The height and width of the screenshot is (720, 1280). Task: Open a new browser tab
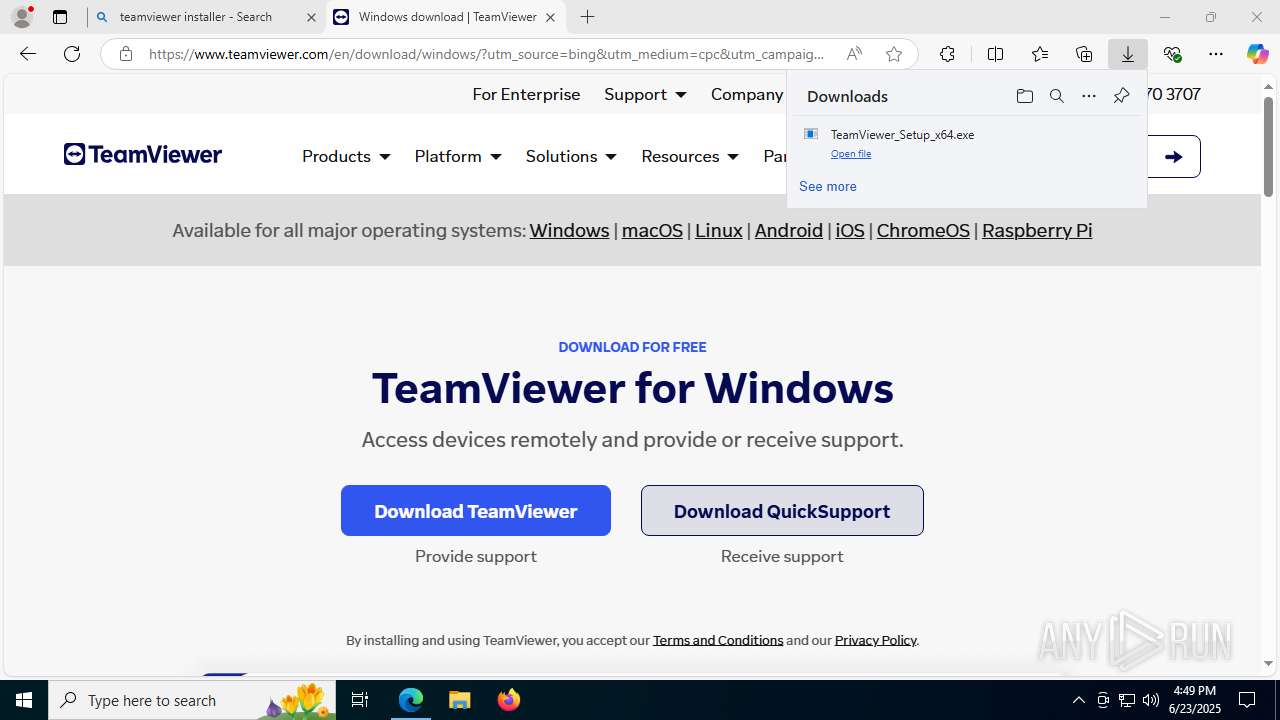(x=588, y=17)
